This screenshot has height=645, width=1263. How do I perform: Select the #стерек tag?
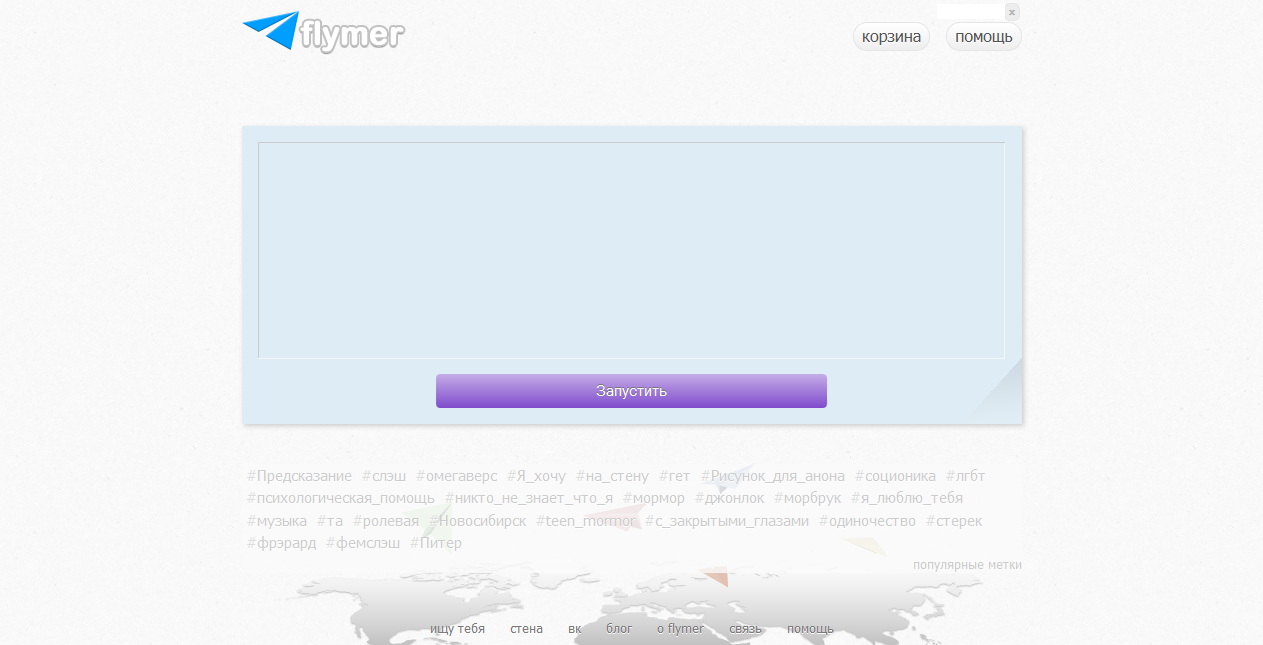coord(954,521)
